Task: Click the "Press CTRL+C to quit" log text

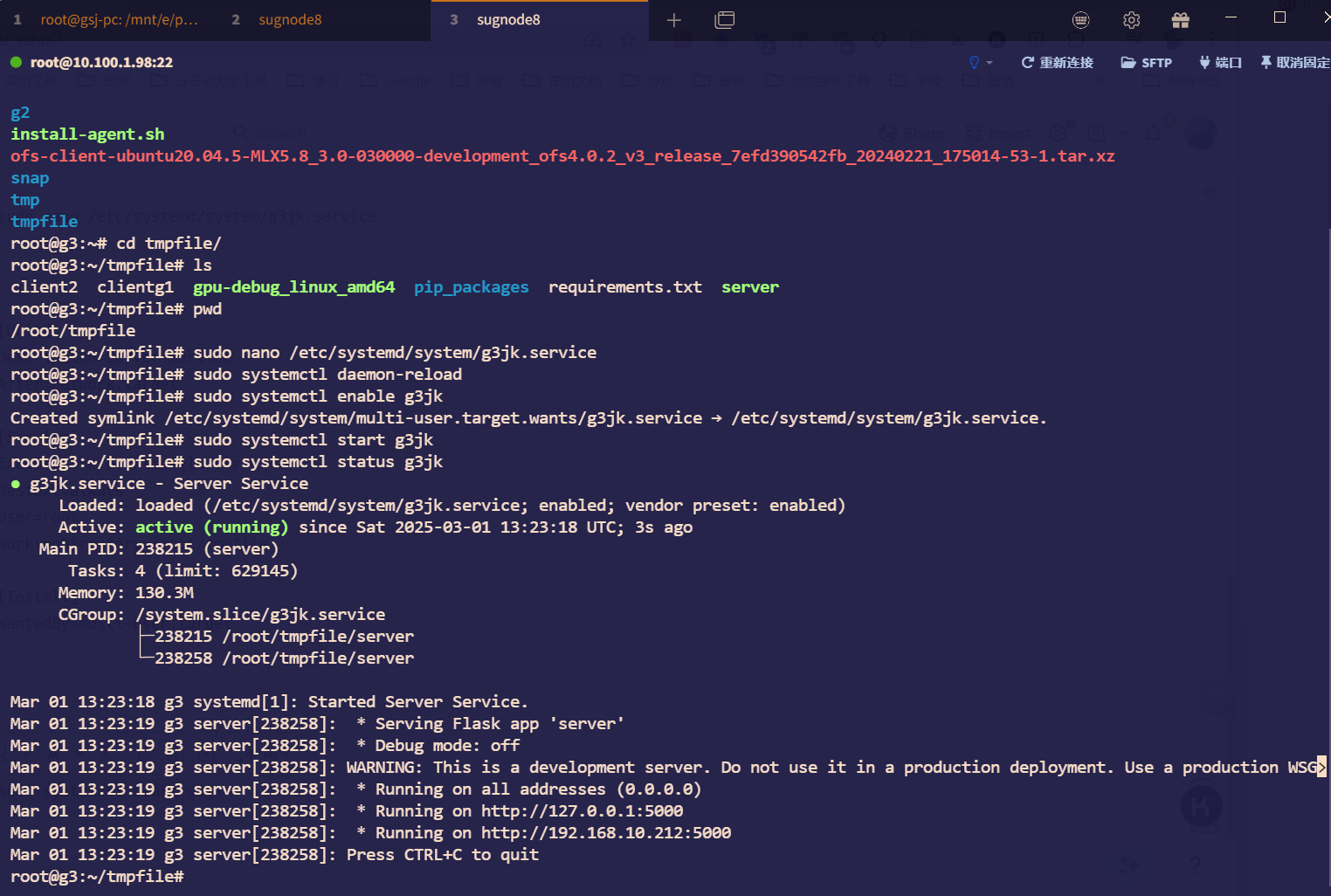Action: point(442,854)
